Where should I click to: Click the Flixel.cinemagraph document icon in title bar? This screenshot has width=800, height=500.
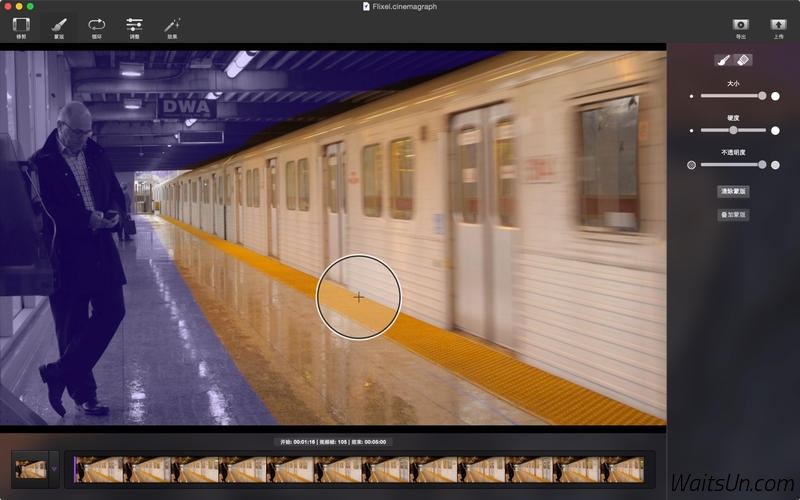(366, 6)
